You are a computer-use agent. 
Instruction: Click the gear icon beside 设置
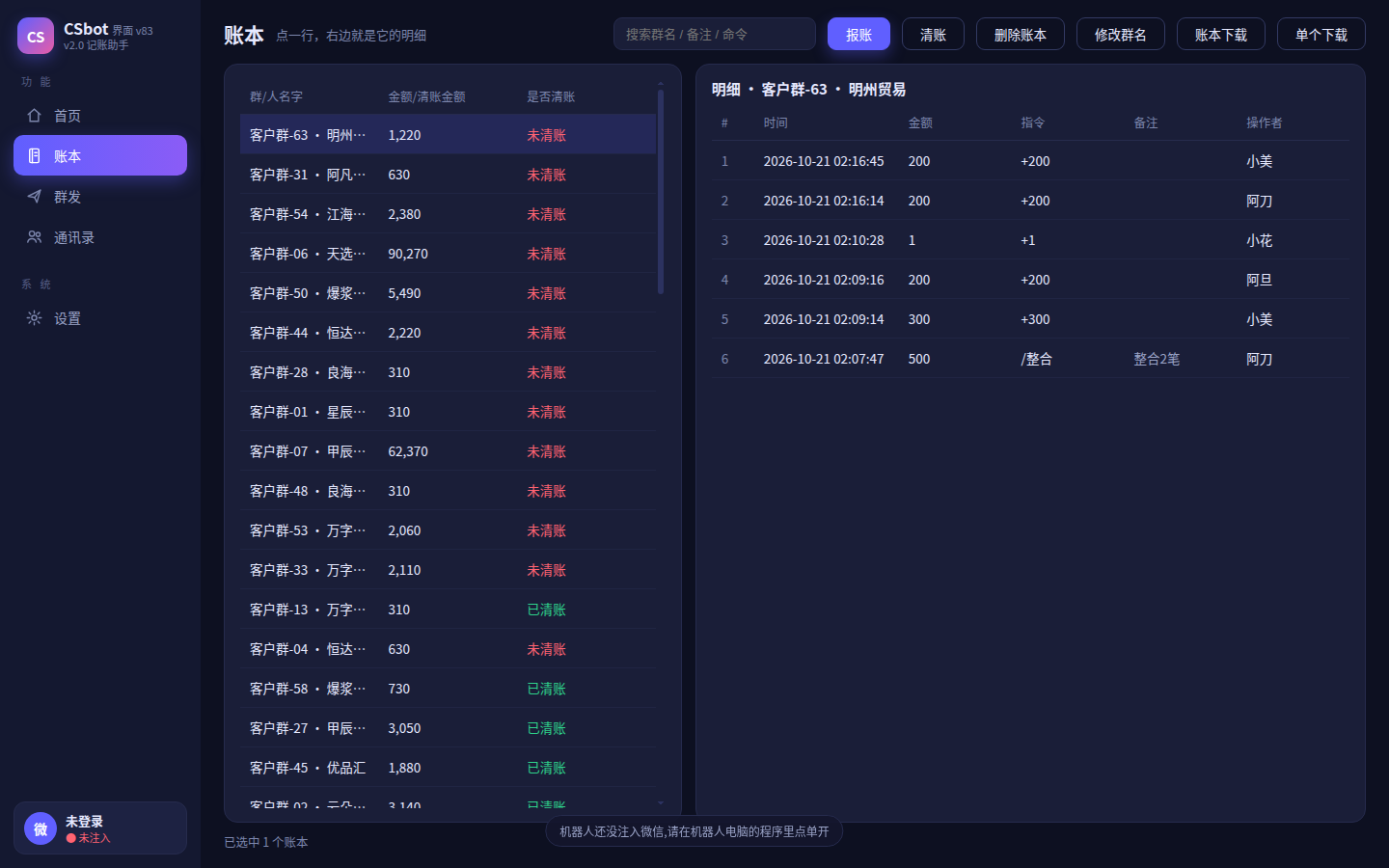[35, 318]
